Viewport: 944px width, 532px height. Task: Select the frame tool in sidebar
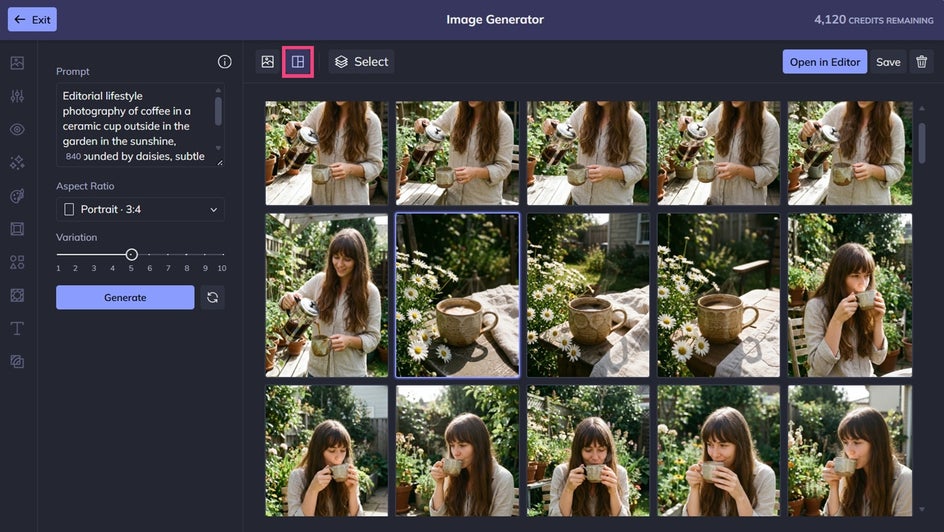click(17, 229)
